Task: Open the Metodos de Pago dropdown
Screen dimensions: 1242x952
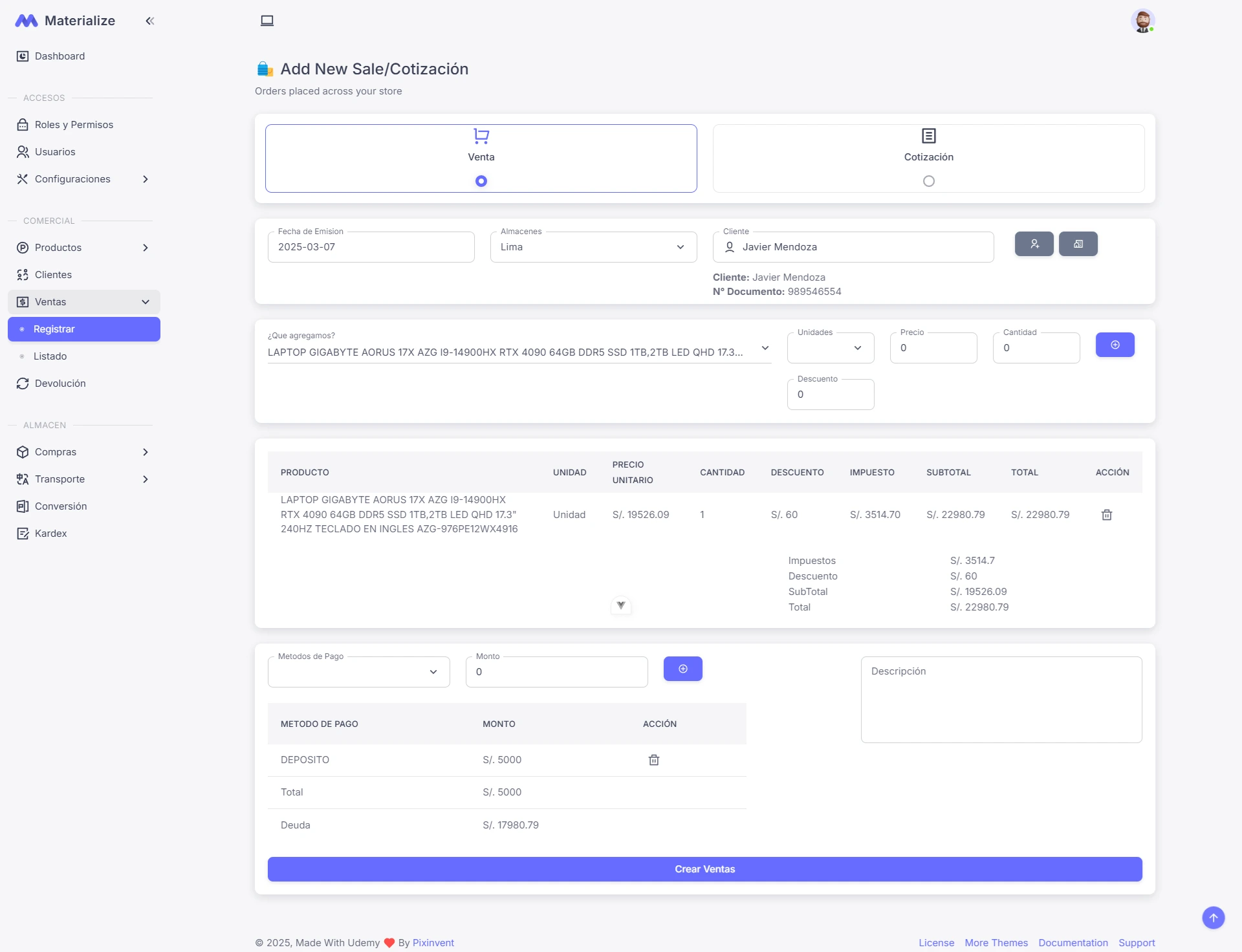Action: [x=358, y=672]
